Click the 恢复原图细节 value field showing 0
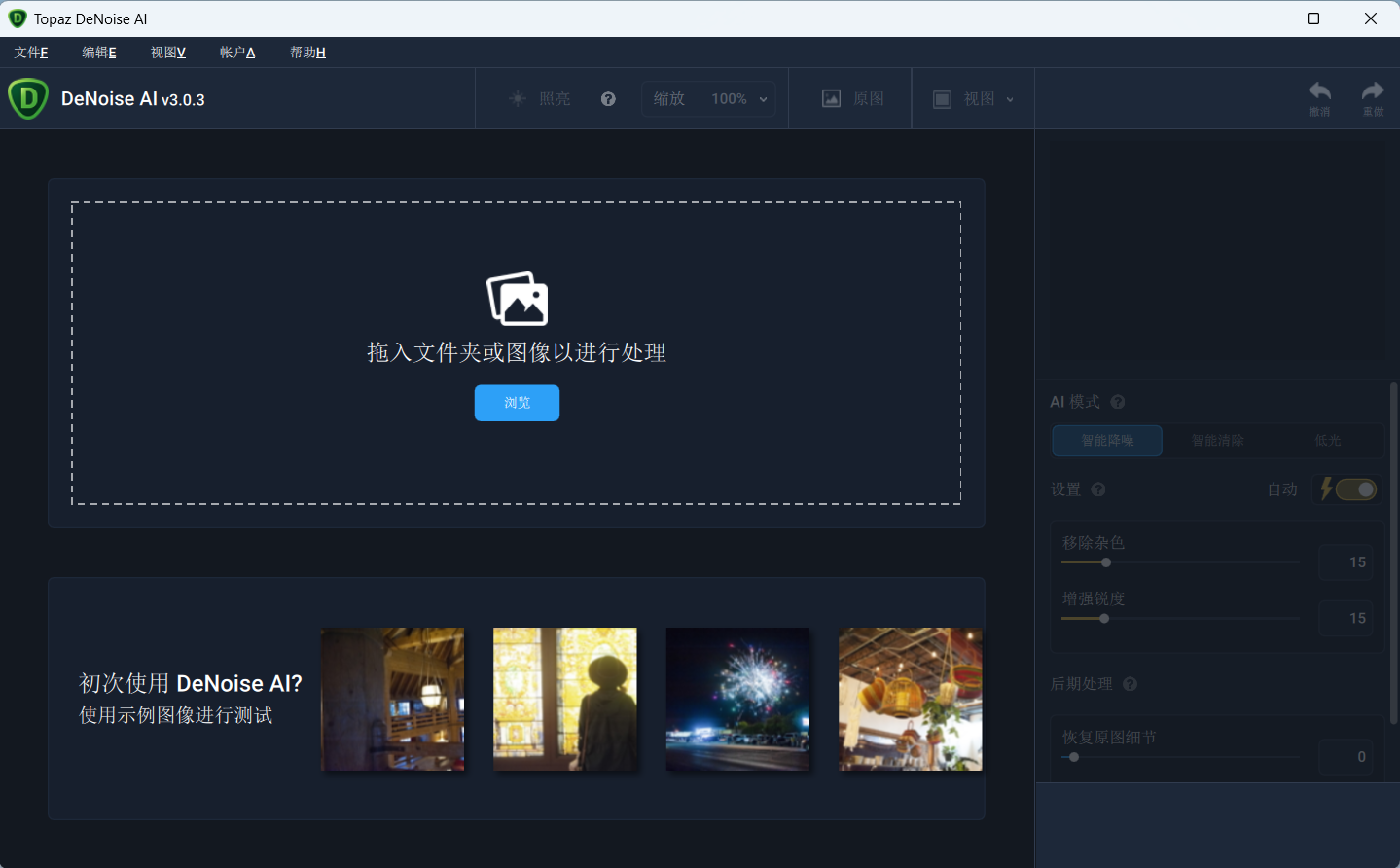This screenshot has width=1400, height=868. pos(1346,756)
